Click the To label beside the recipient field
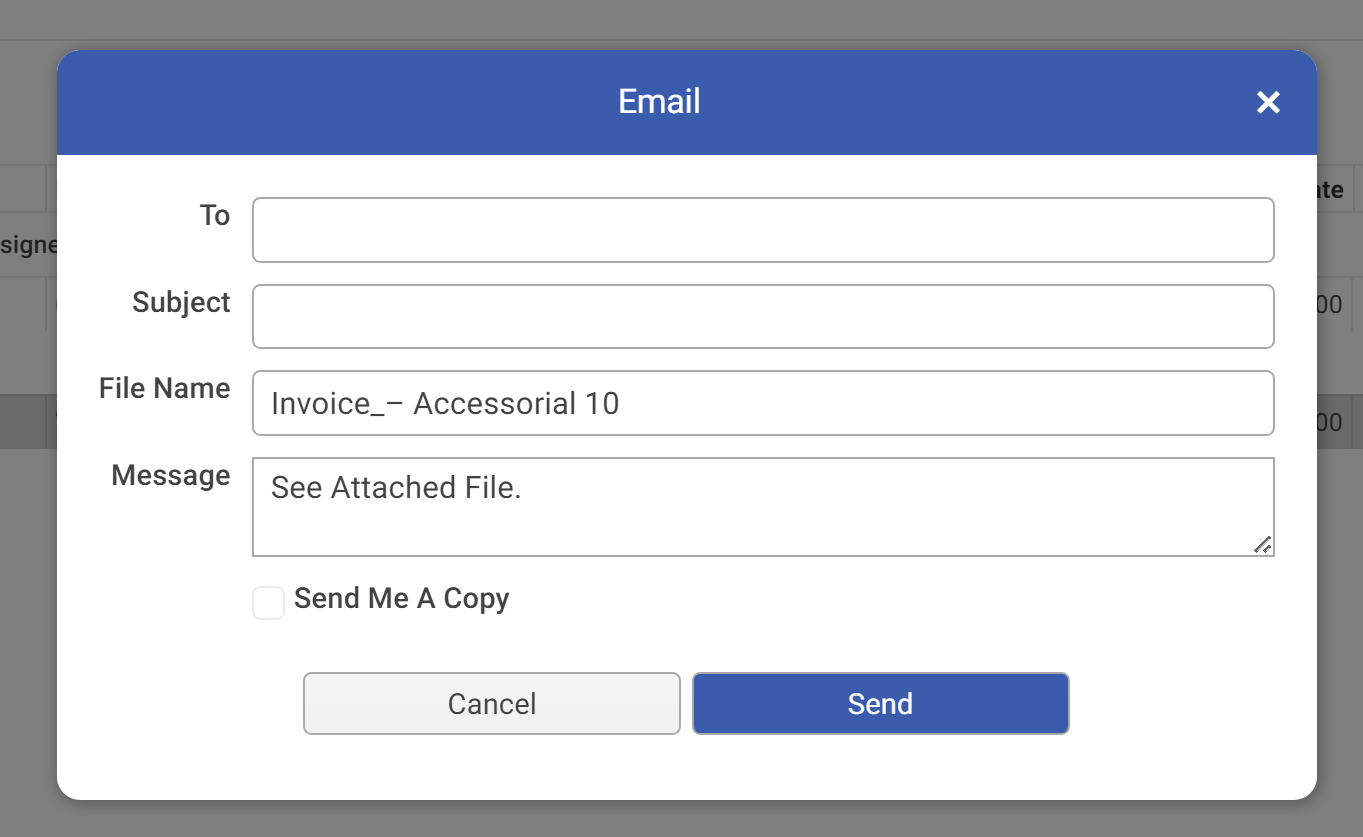Image resolution: width=1363 pixels, height=837 pixels. 214,215
